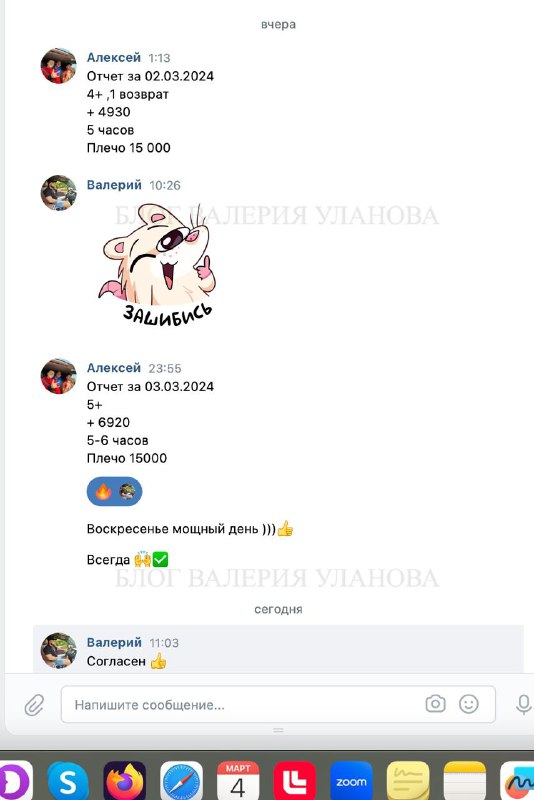This screenshot has height=800, width=534.
Task: Click the microphone voice message icon
Action: coord(524,705)
